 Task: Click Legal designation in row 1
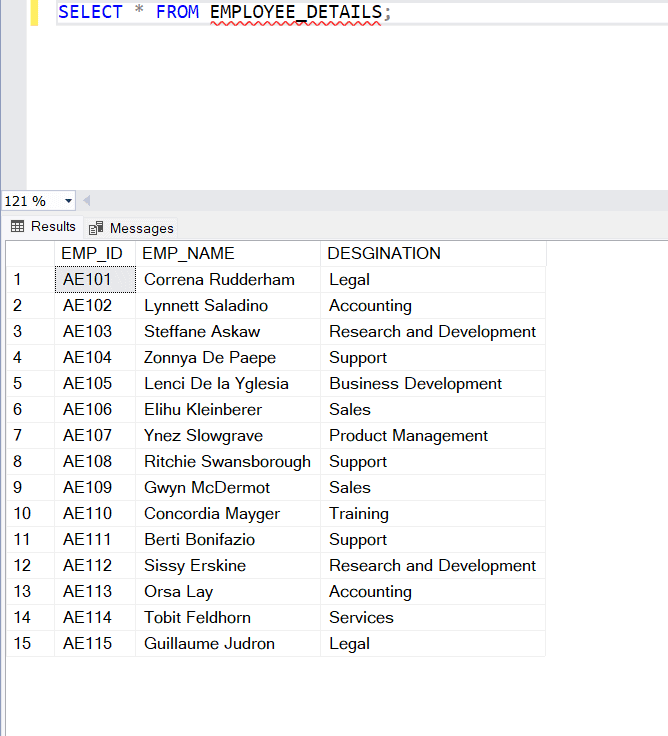(x=433, y=280)
